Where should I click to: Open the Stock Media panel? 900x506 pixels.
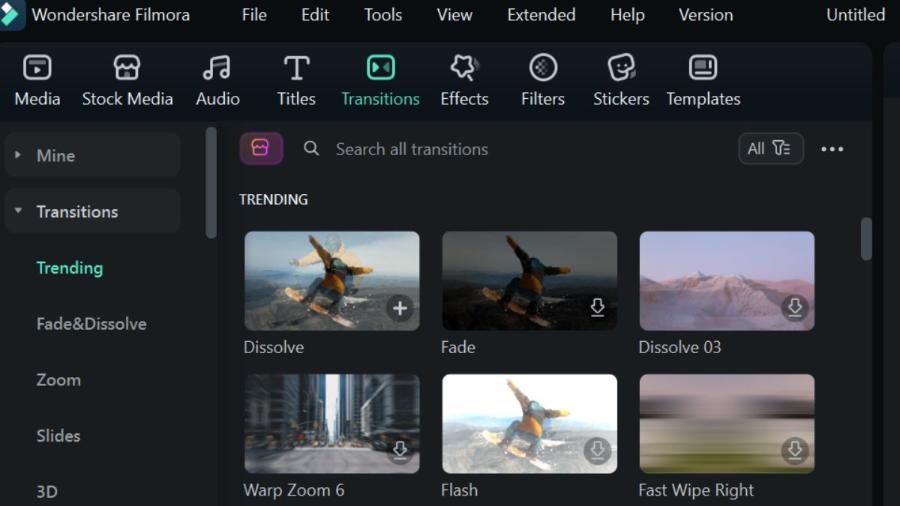click(x=127, y=81)
